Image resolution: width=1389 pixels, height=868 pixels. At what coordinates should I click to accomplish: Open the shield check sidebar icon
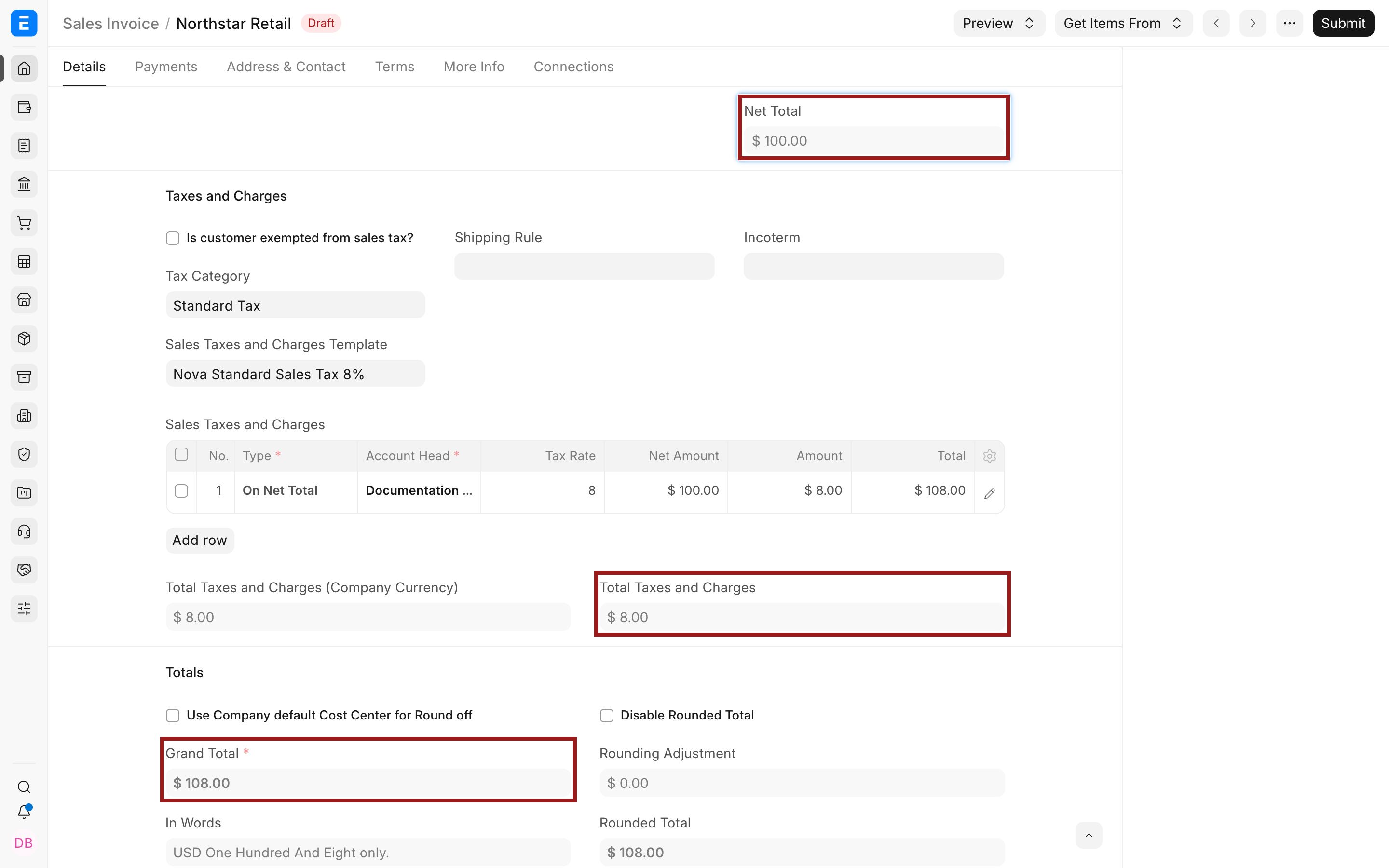coord(24,454)
